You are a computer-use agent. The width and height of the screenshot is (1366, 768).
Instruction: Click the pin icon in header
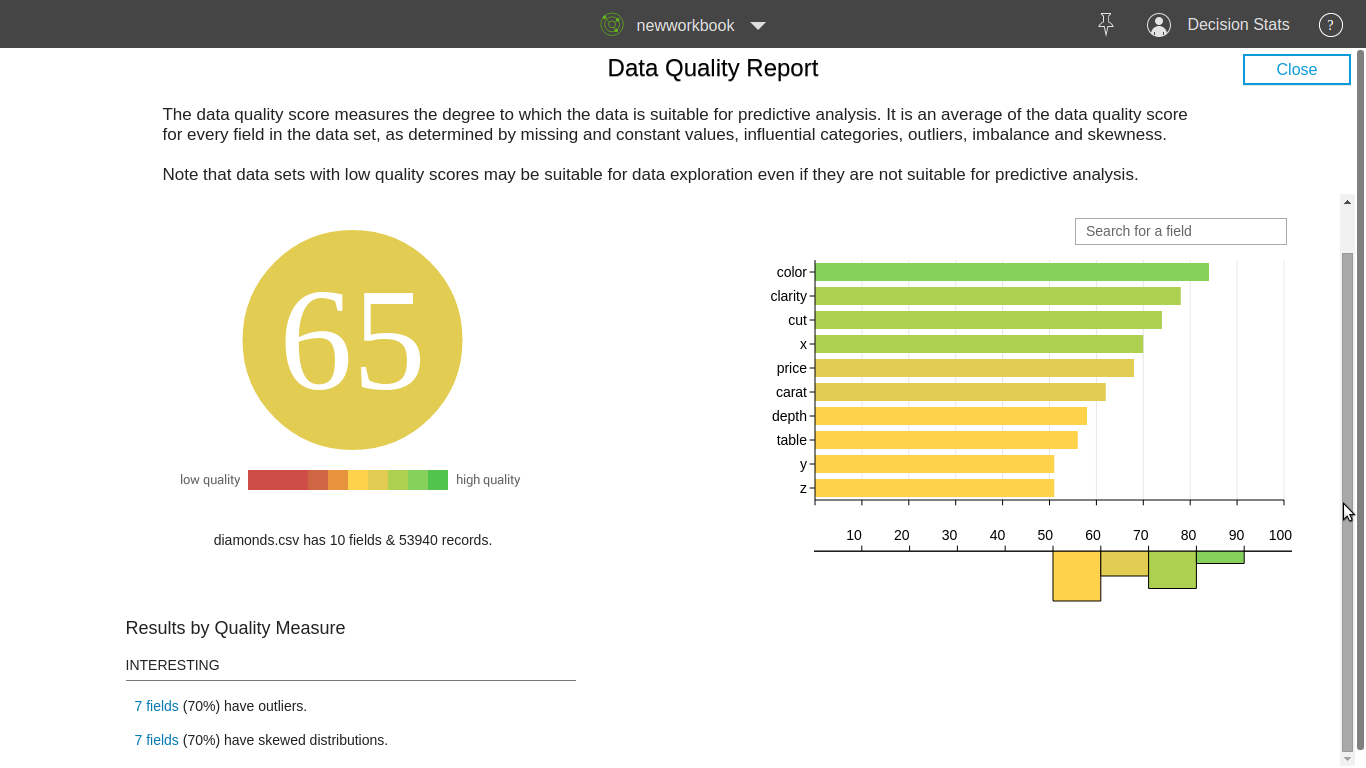point(1105,25)
